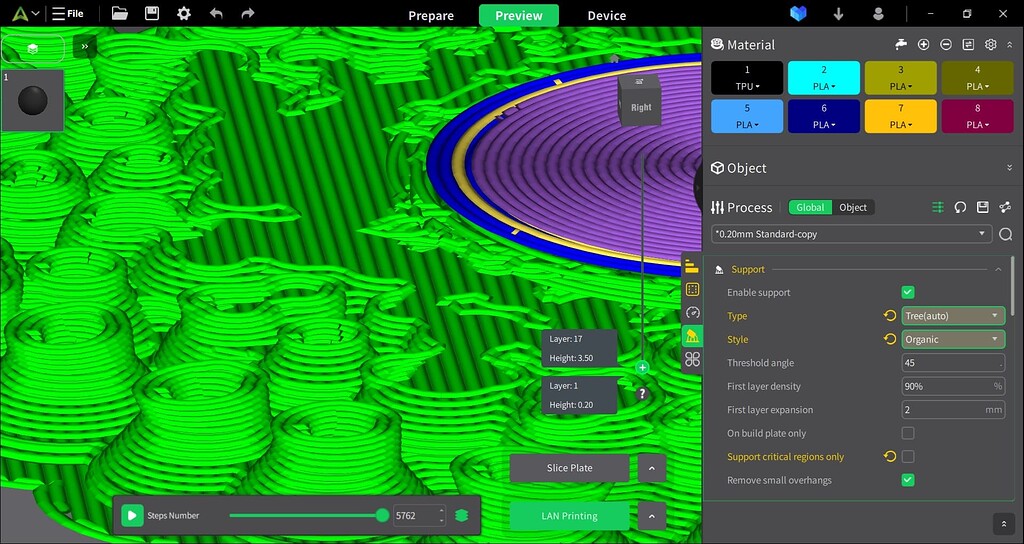Play the print step simulation
Image resolution: width=1024 pixels, height=544 pixels.
(132, 516)
